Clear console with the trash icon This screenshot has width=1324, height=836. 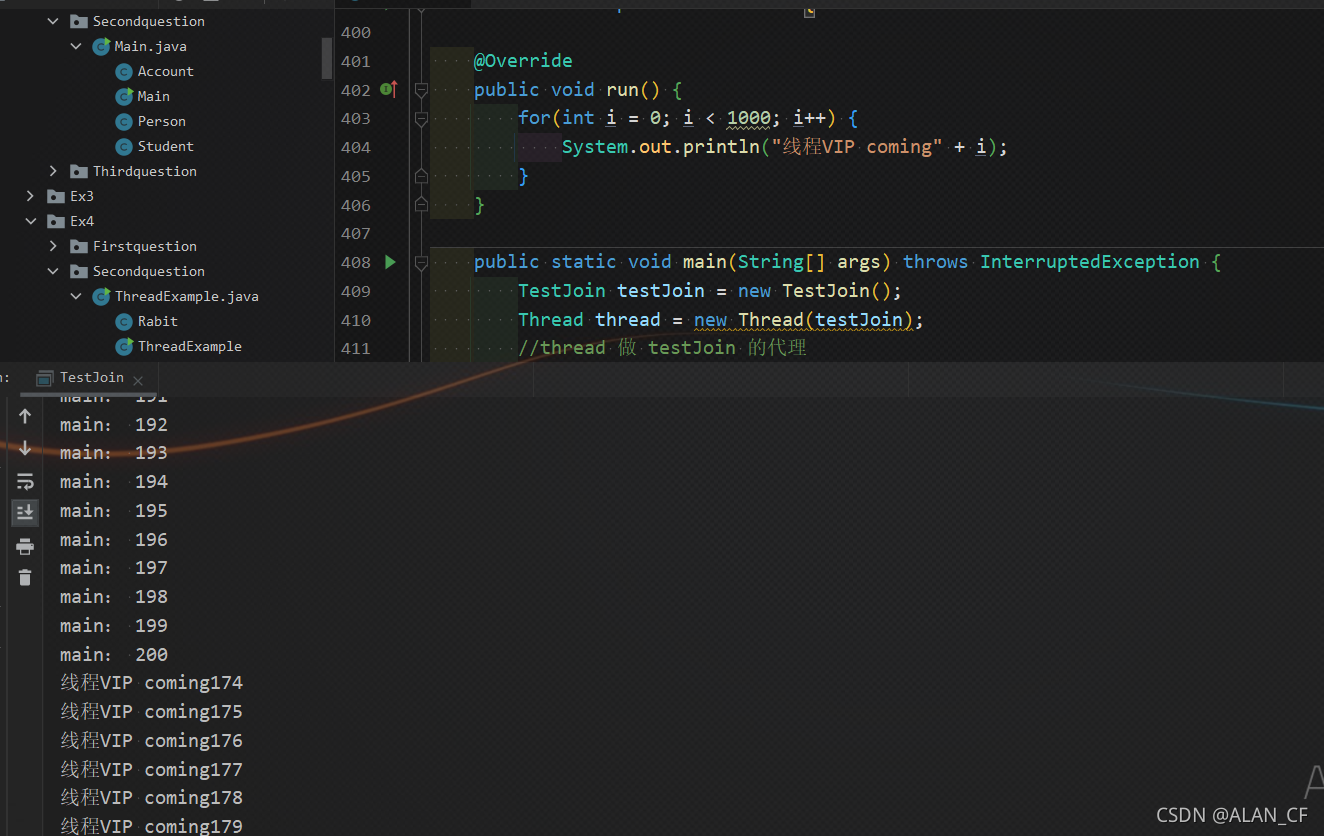(25, 577)
